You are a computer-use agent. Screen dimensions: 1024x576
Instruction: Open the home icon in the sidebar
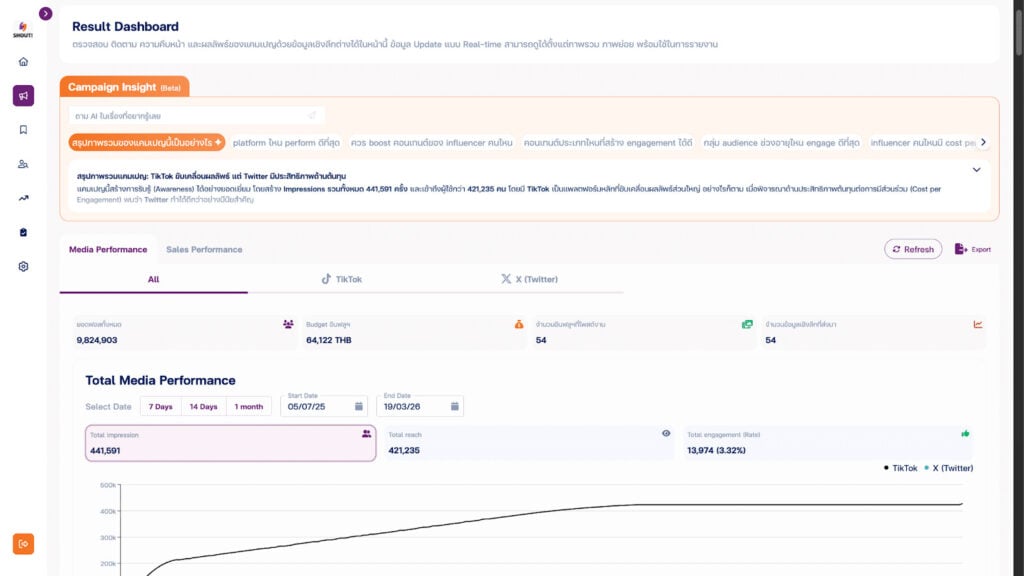tap(24, 61)
